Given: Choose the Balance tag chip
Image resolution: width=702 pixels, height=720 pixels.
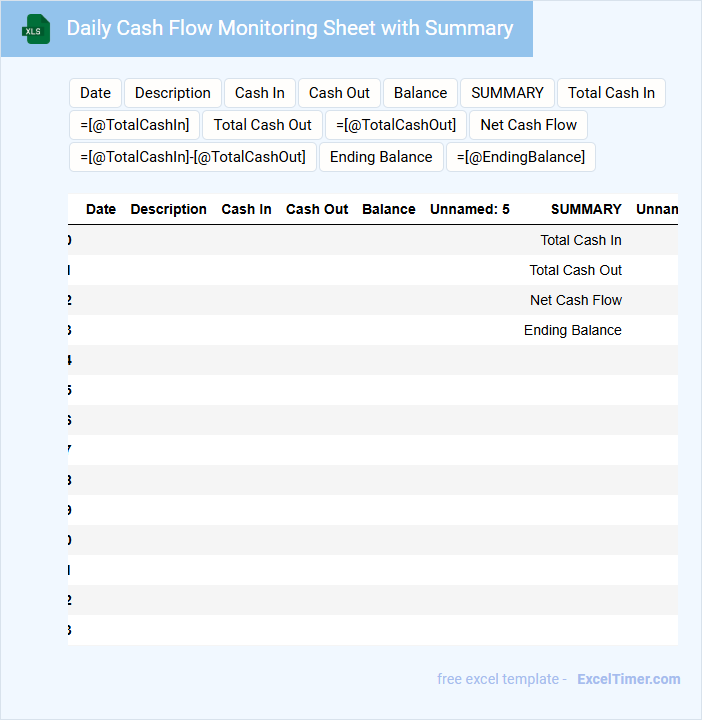Looking at the screenshot, I should click(x=420, y=93).
